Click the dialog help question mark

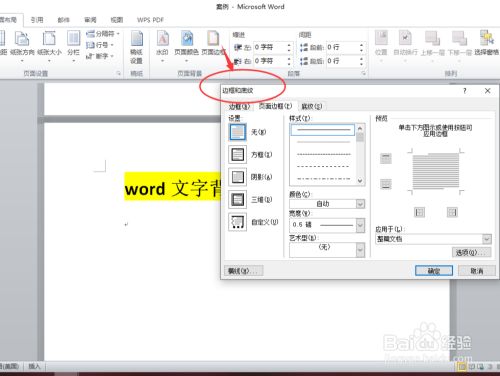465,91
